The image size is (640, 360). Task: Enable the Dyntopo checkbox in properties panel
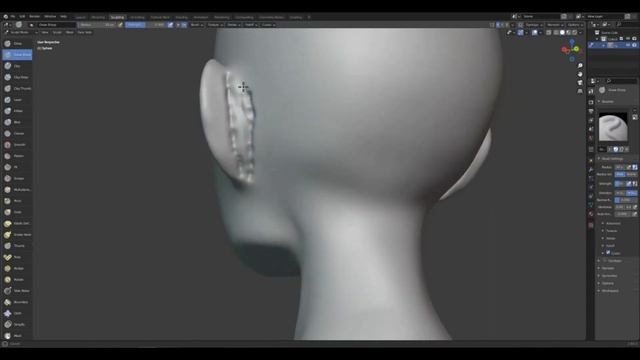click(x=605, y=260)
